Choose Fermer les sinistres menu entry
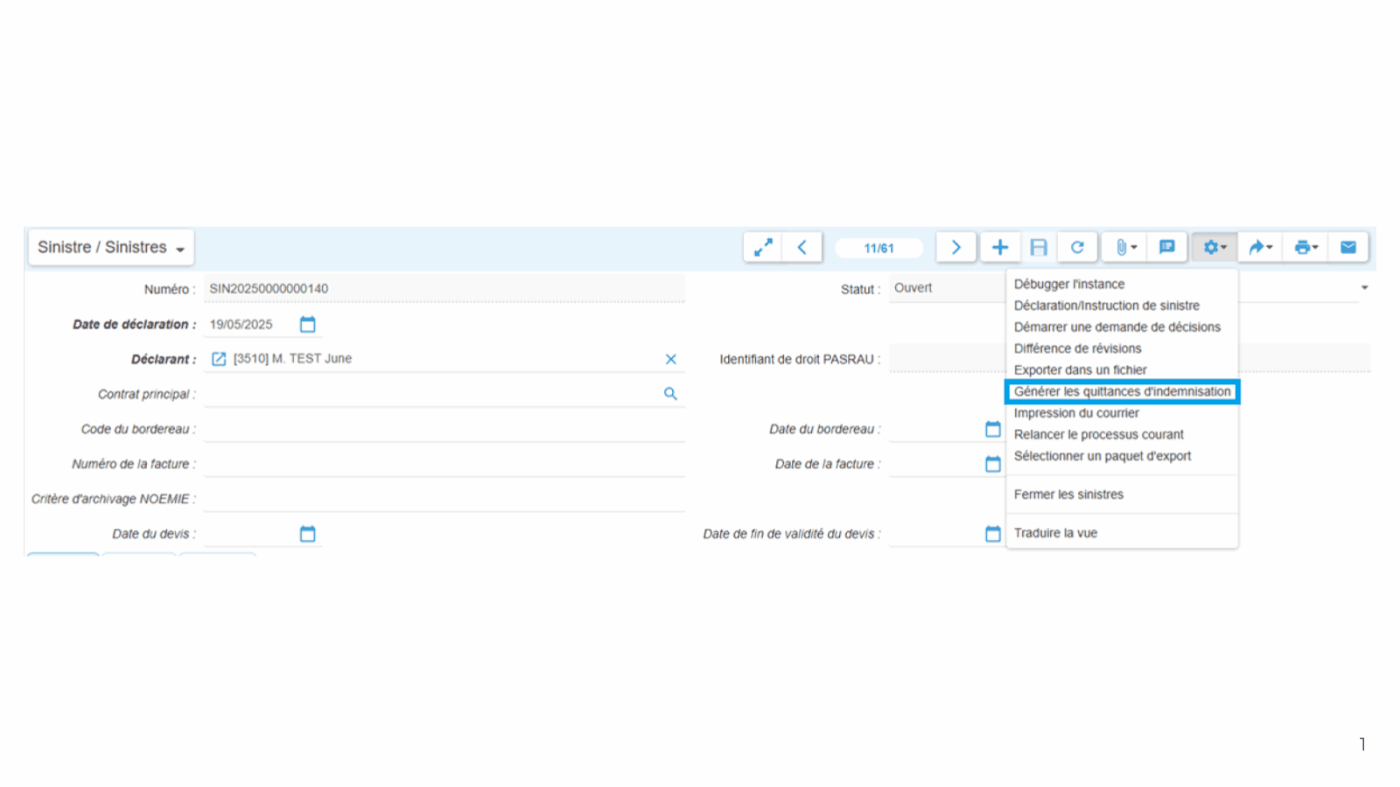Image resolution: width=1400 pixels, height=787 pixels. click(x=1068, y=495)
